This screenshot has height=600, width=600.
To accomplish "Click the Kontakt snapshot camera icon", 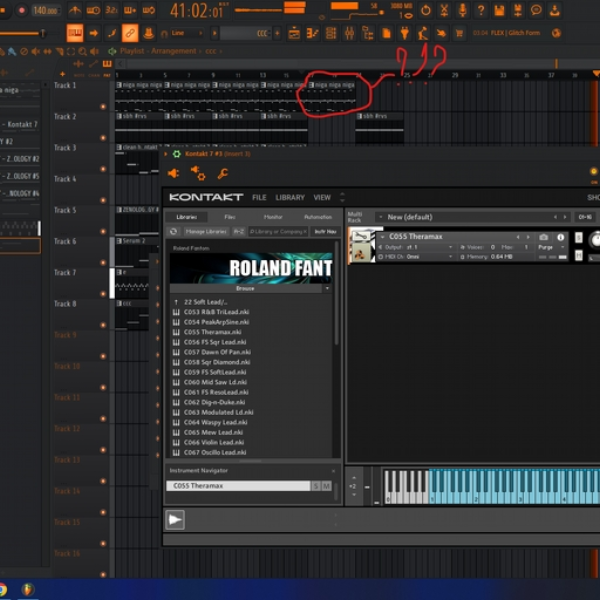I will click(543, 238).
